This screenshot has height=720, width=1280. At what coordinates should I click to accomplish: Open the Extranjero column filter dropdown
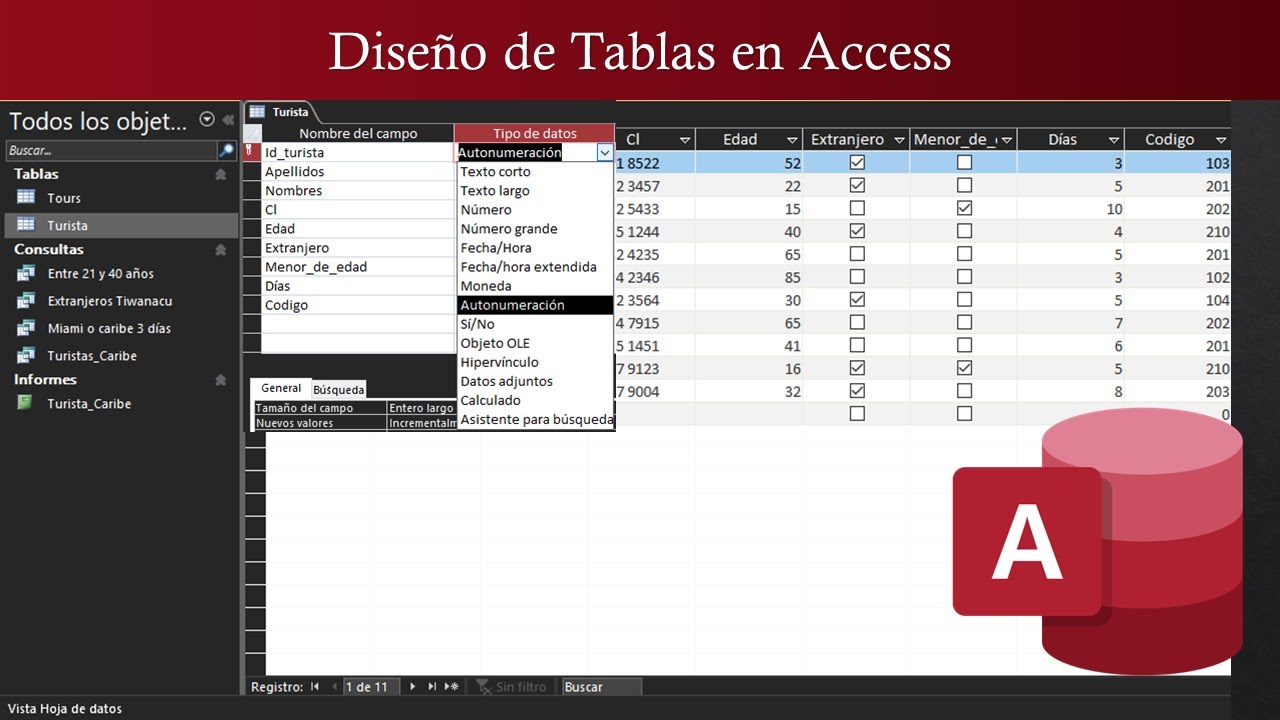[899, 140]
